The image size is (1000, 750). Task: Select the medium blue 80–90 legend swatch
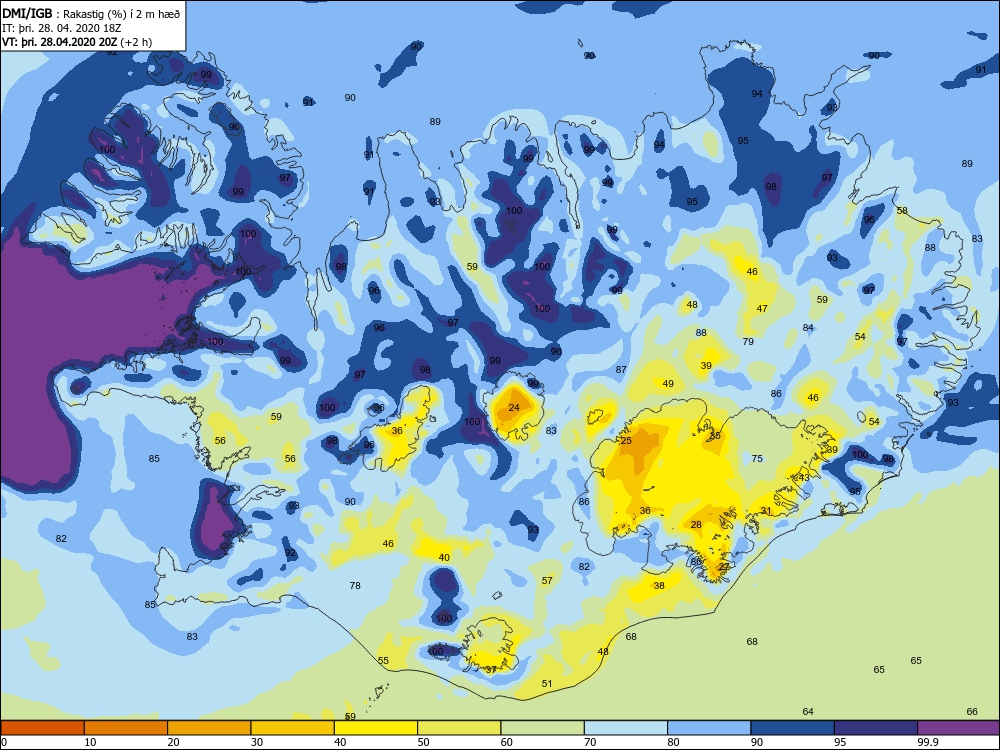coord(709,728)
